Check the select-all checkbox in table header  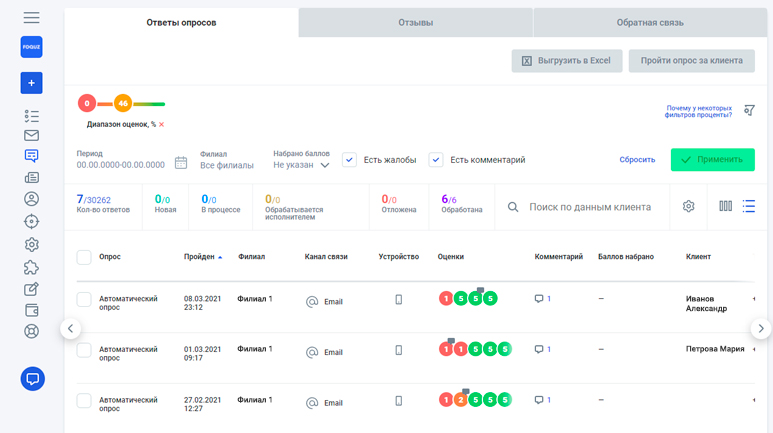point(84,257)
